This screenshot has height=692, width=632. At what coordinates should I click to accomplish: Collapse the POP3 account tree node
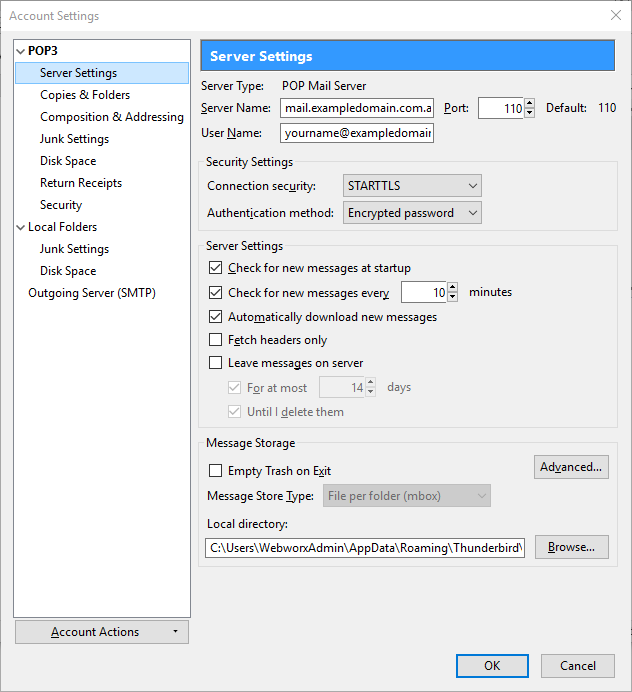pos(21,51)
